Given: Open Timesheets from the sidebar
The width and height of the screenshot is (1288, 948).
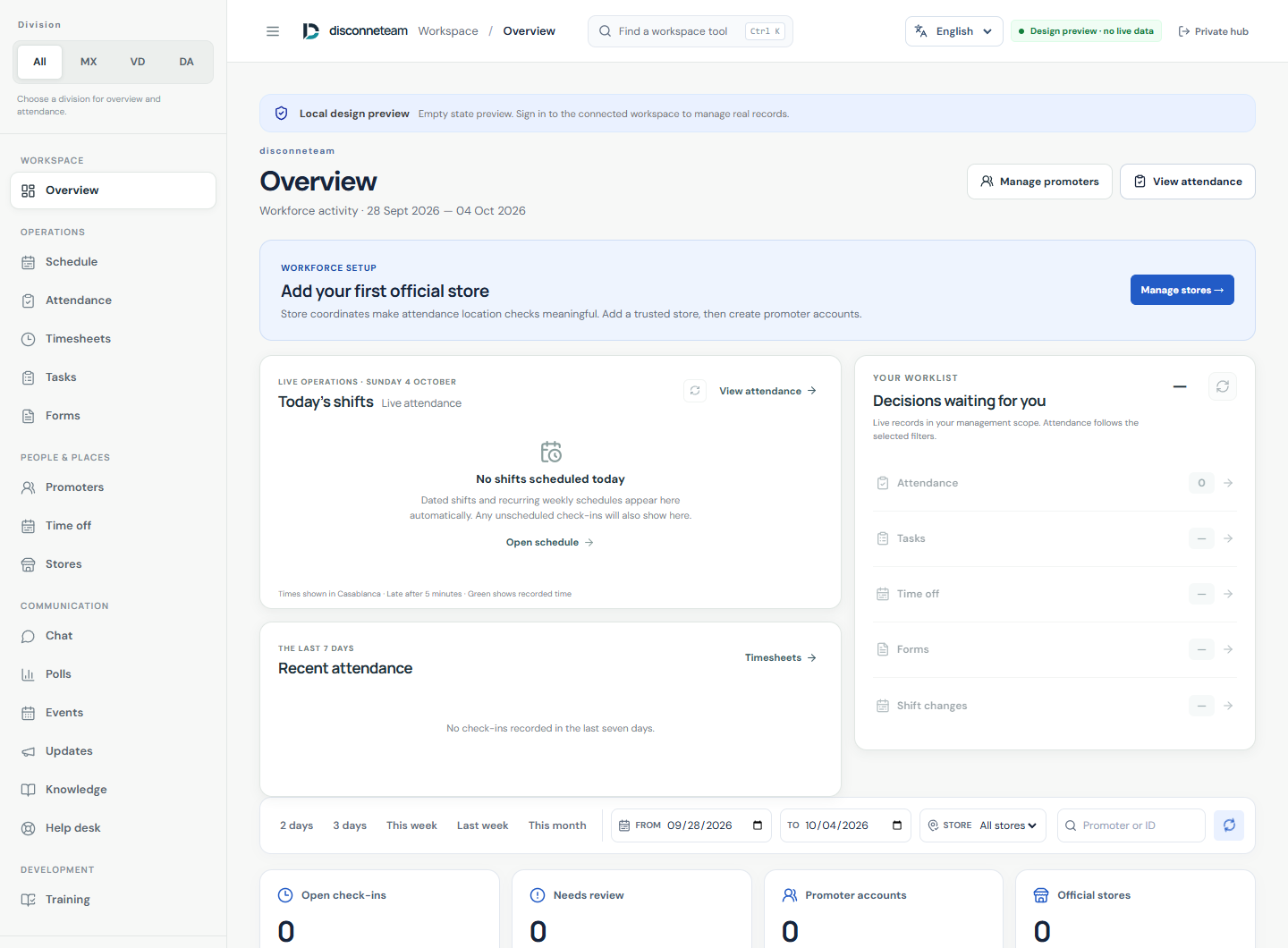Looking at the screenshot, I should click(114, 339).
